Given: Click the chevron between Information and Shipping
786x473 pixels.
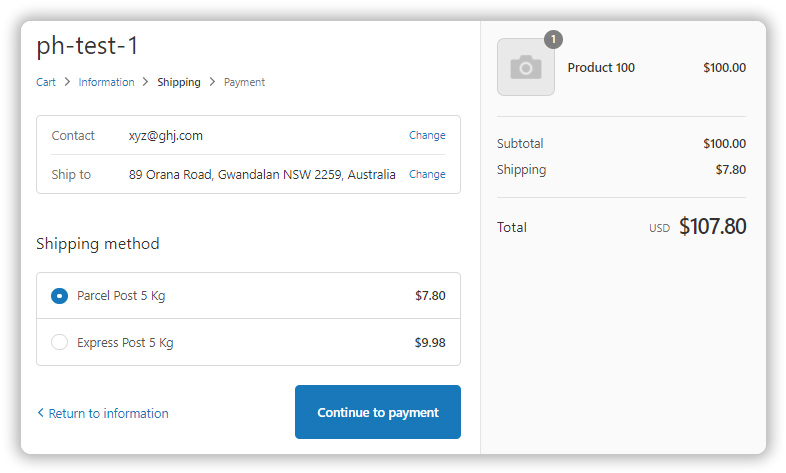Looking at the screenshot, I should coord(145,82).
